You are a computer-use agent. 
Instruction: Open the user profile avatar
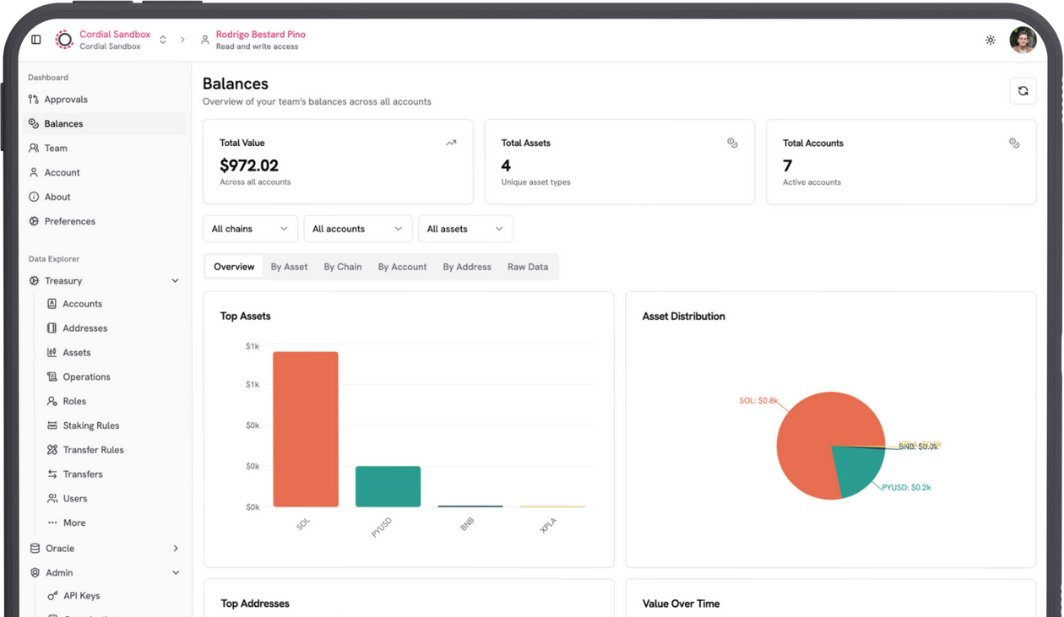tap(1022, 40)
